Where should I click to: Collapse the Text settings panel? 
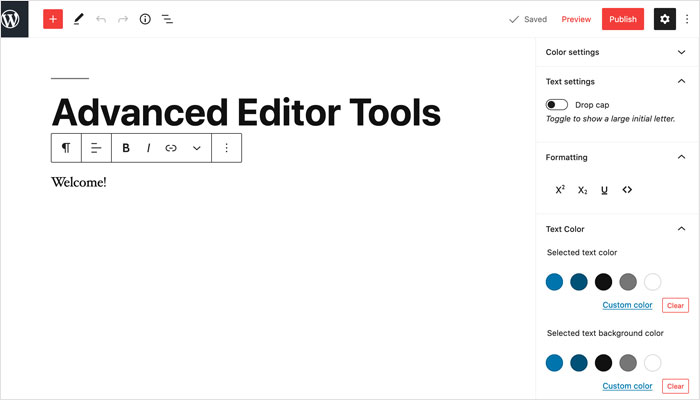point(681,81)
